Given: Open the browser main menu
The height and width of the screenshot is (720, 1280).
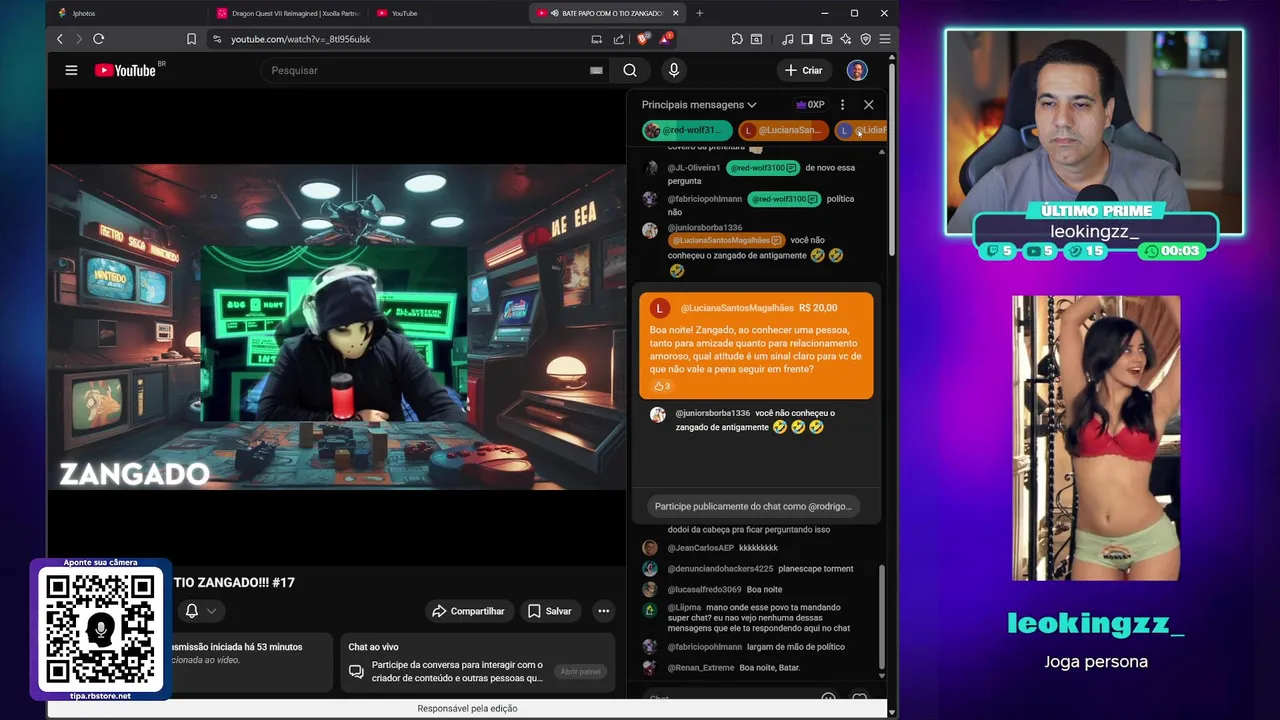Looking at the screenshot, I should [884, 39].
